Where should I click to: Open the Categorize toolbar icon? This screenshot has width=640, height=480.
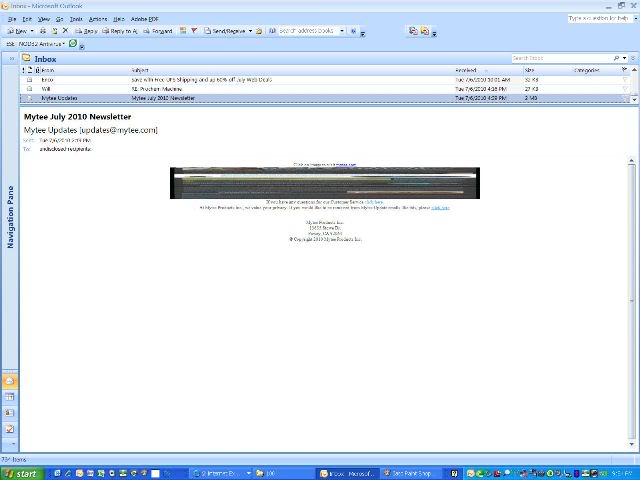(183, 31)
